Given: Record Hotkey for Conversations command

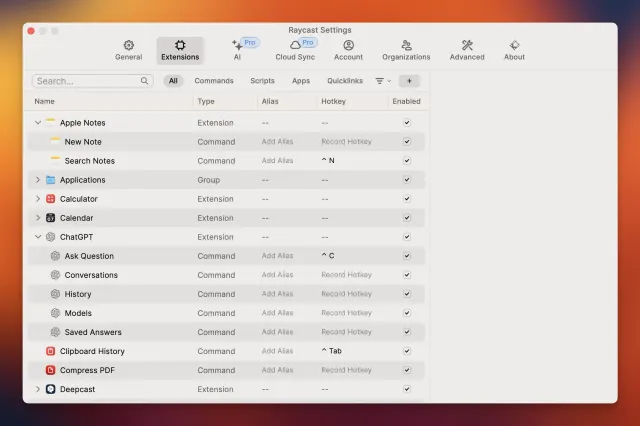Looking at the screenshot, I should tap(346, 275).
